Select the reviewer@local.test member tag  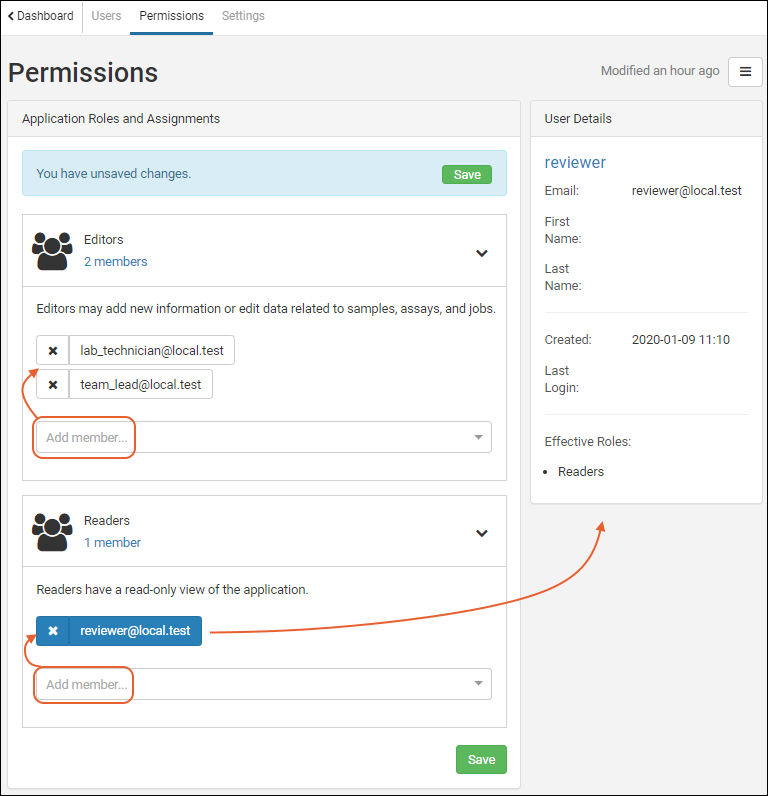click(135, 631)
